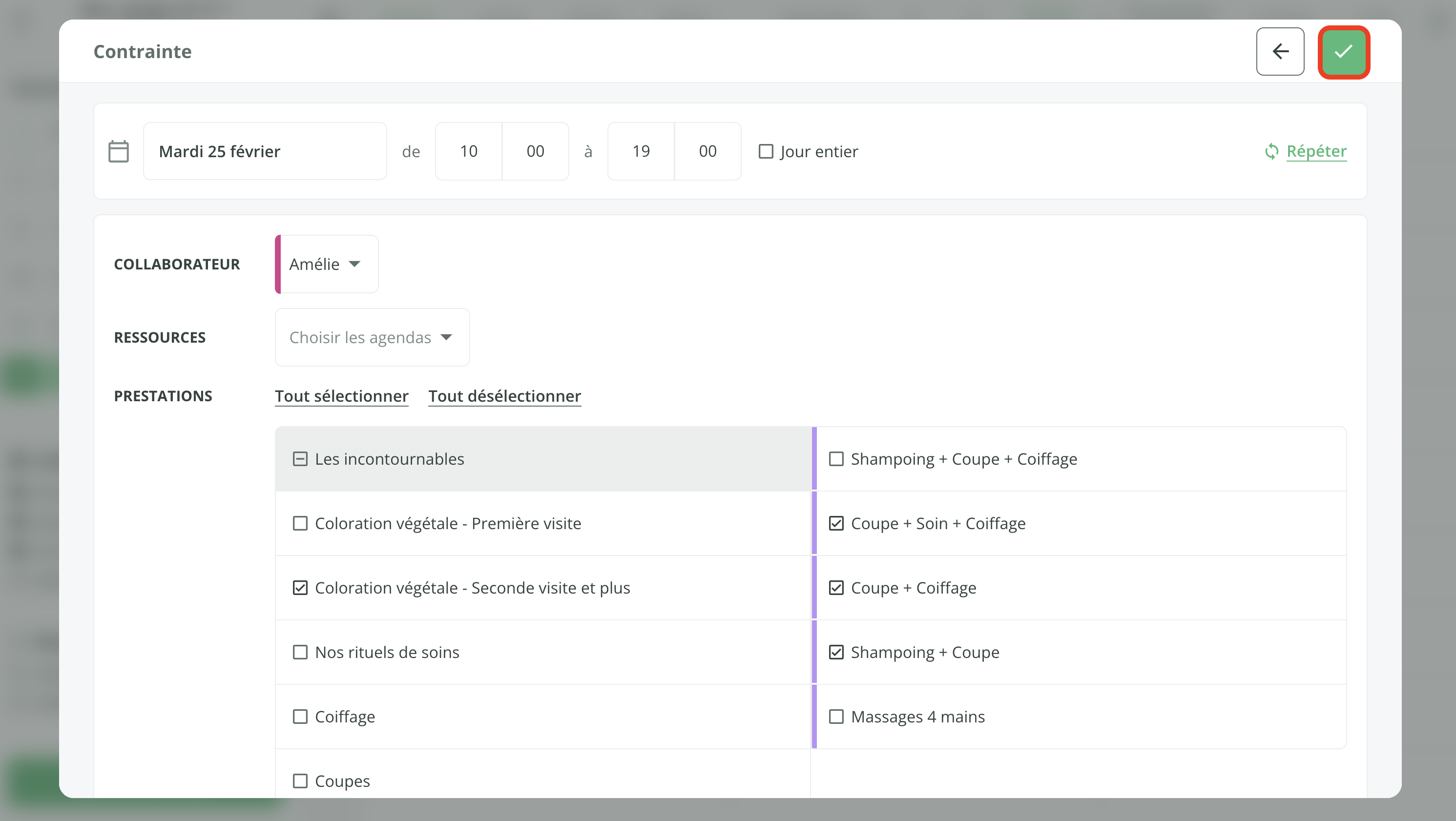
Task: Click the calendar icon next to the date
Action: tap(119, 150)
